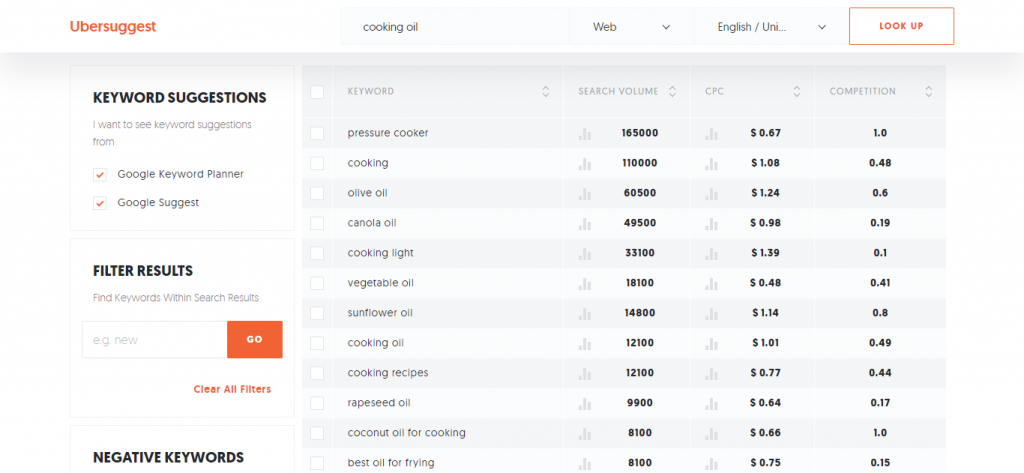Image resolution: width=1024 pixels, height=473 pixels.
Task: Uncheck Google Keyword Planner source
Action: click(x=100, y=175)
